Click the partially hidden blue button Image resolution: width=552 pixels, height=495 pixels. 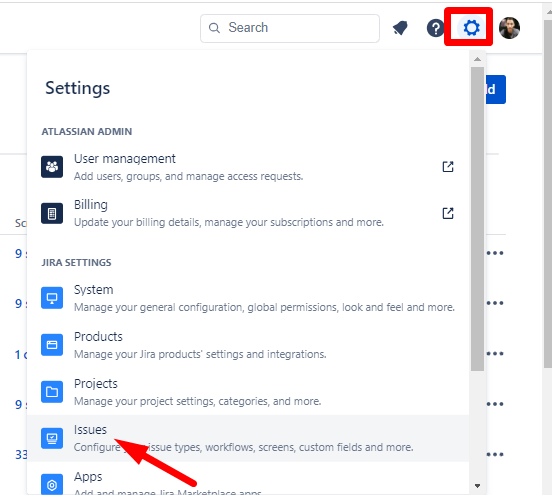pyautogui.click(x=496, y=89)
